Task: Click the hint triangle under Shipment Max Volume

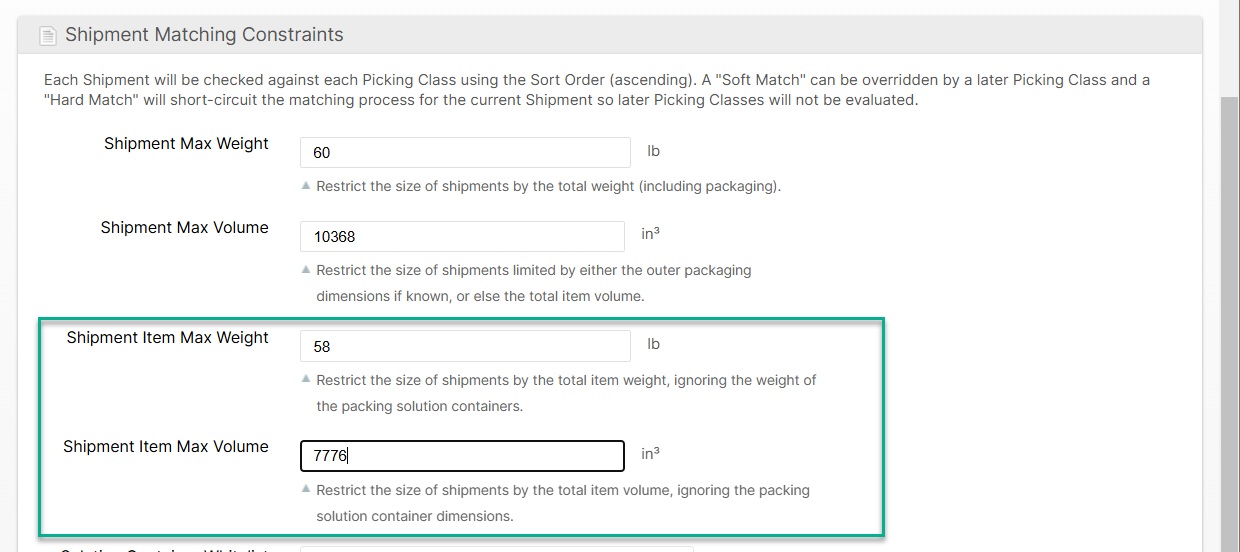Action: point(306,270)
